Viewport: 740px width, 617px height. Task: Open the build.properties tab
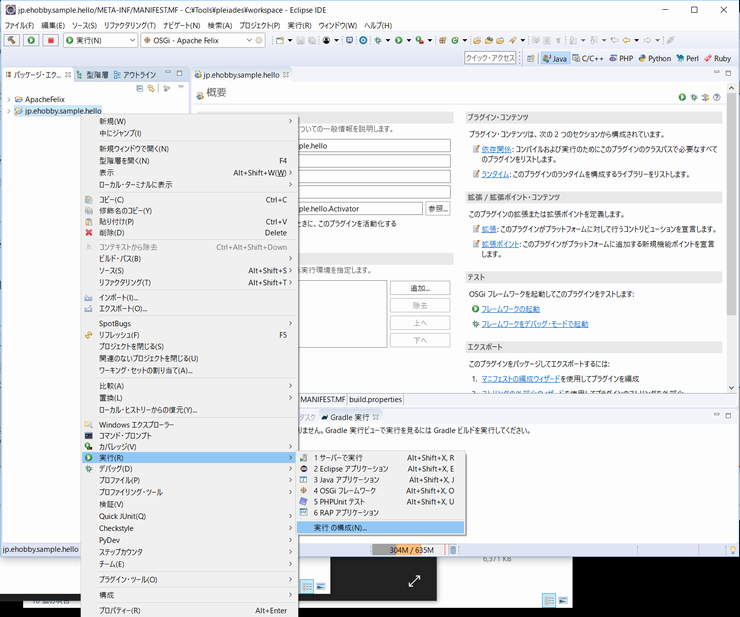pos(374,399)
